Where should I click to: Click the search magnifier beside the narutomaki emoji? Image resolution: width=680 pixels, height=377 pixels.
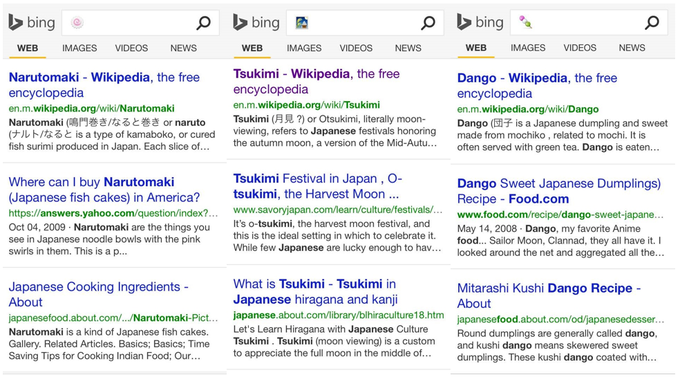pyautogui.click(x=203, y=23)
